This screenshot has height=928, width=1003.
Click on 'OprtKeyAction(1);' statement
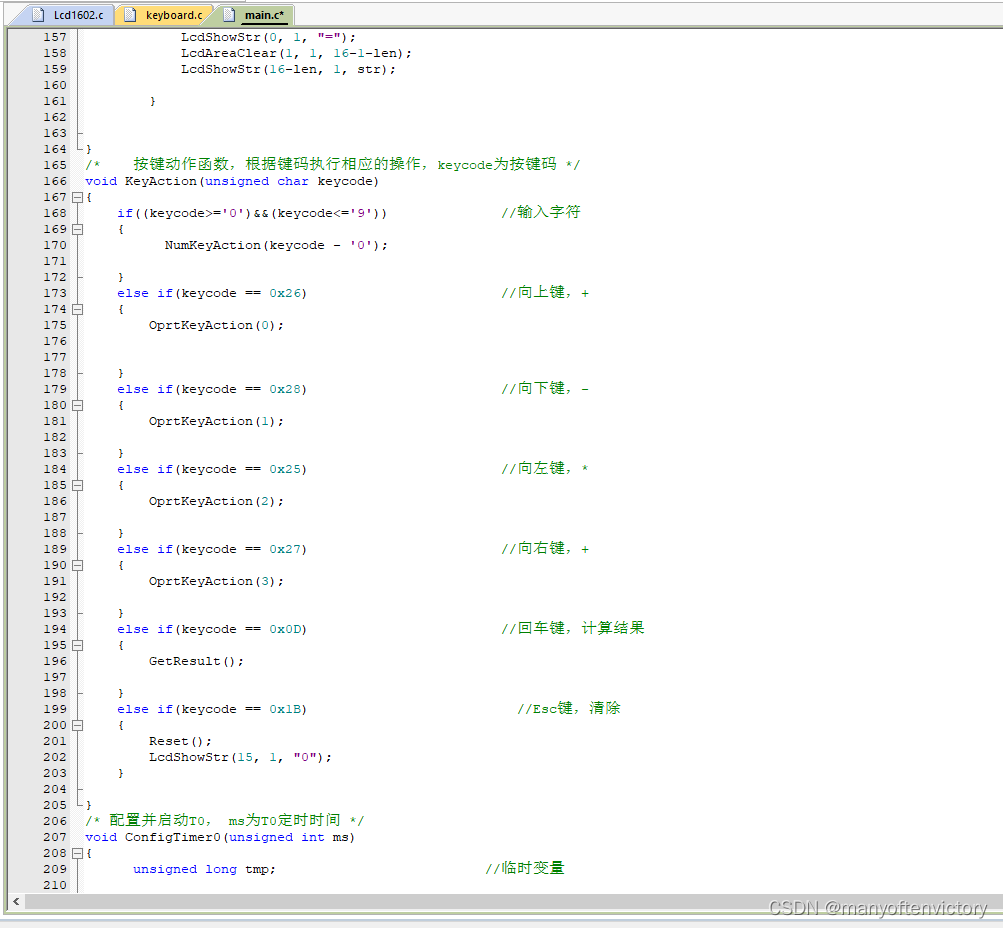pyautogui.click(x=216, y=421)
